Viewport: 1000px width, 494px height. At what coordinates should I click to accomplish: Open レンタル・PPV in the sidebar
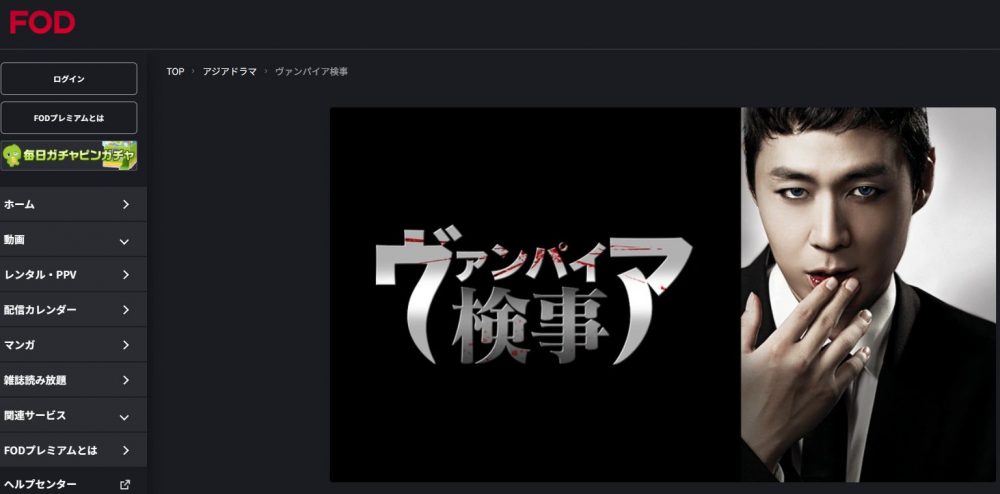coord(73,275)
